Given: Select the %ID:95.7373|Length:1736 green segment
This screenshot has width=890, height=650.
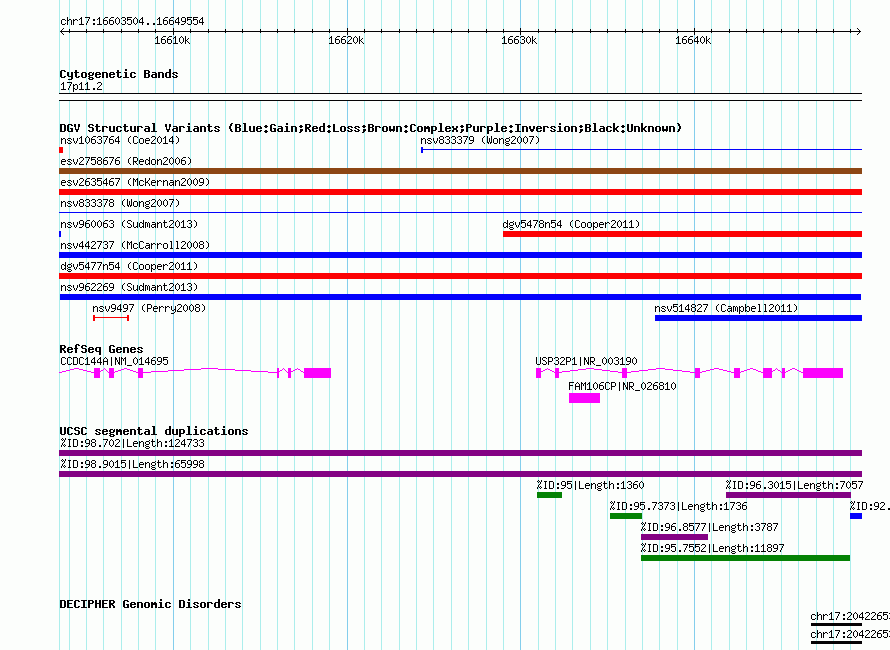Looking at the screenshot, I should pos(625,516).
